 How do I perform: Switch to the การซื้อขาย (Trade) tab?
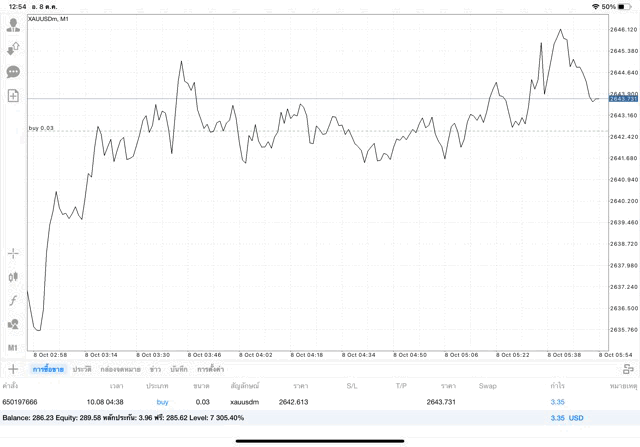click(x=46, y=369)
